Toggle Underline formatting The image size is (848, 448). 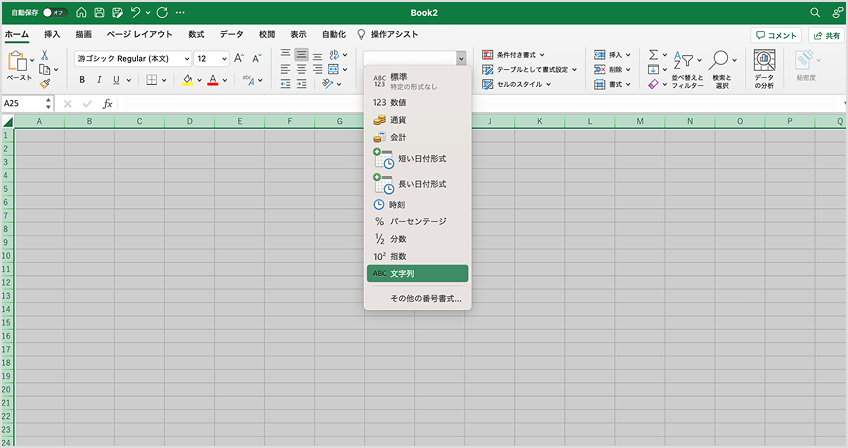click(116, 80)
